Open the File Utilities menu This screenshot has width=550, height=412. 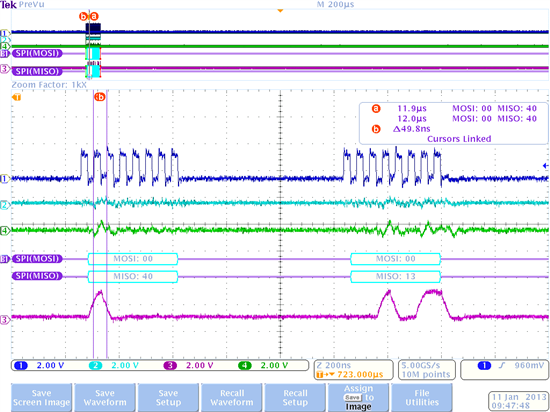(x=422, y=398)
